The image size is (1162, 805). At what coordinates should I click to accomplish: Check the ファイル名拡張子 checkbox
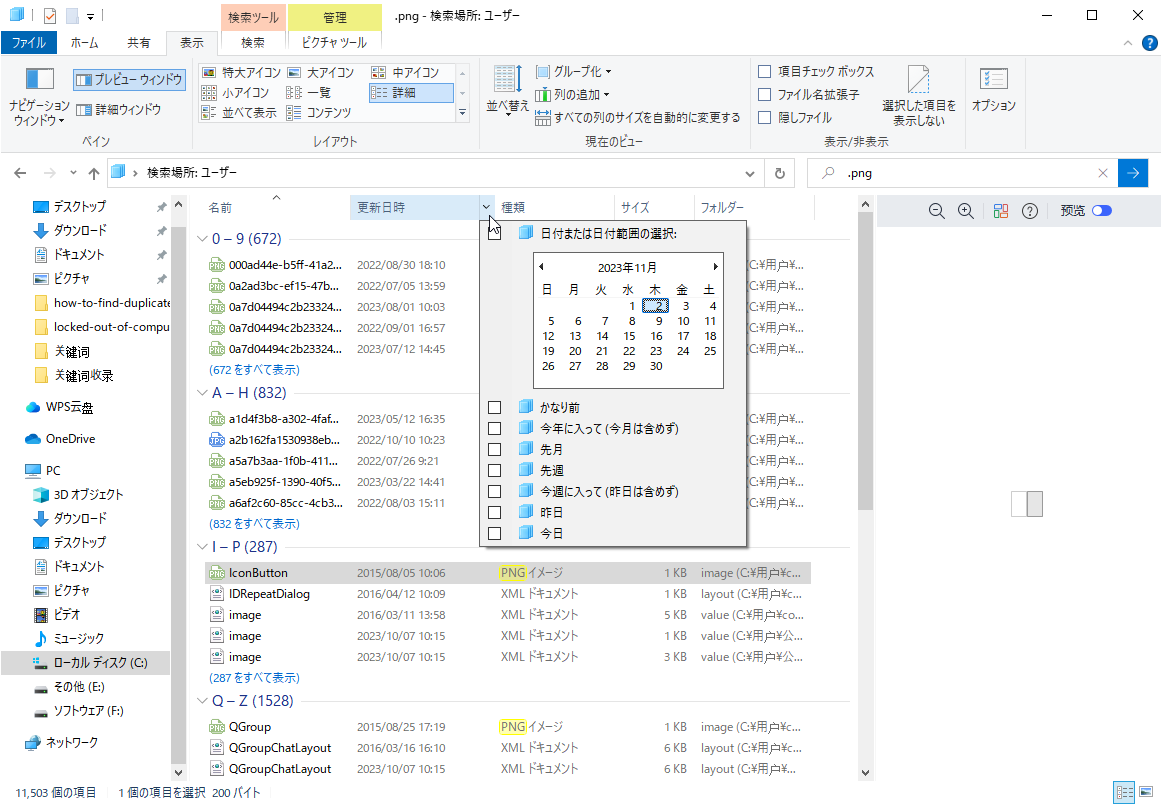coord(765,95)
